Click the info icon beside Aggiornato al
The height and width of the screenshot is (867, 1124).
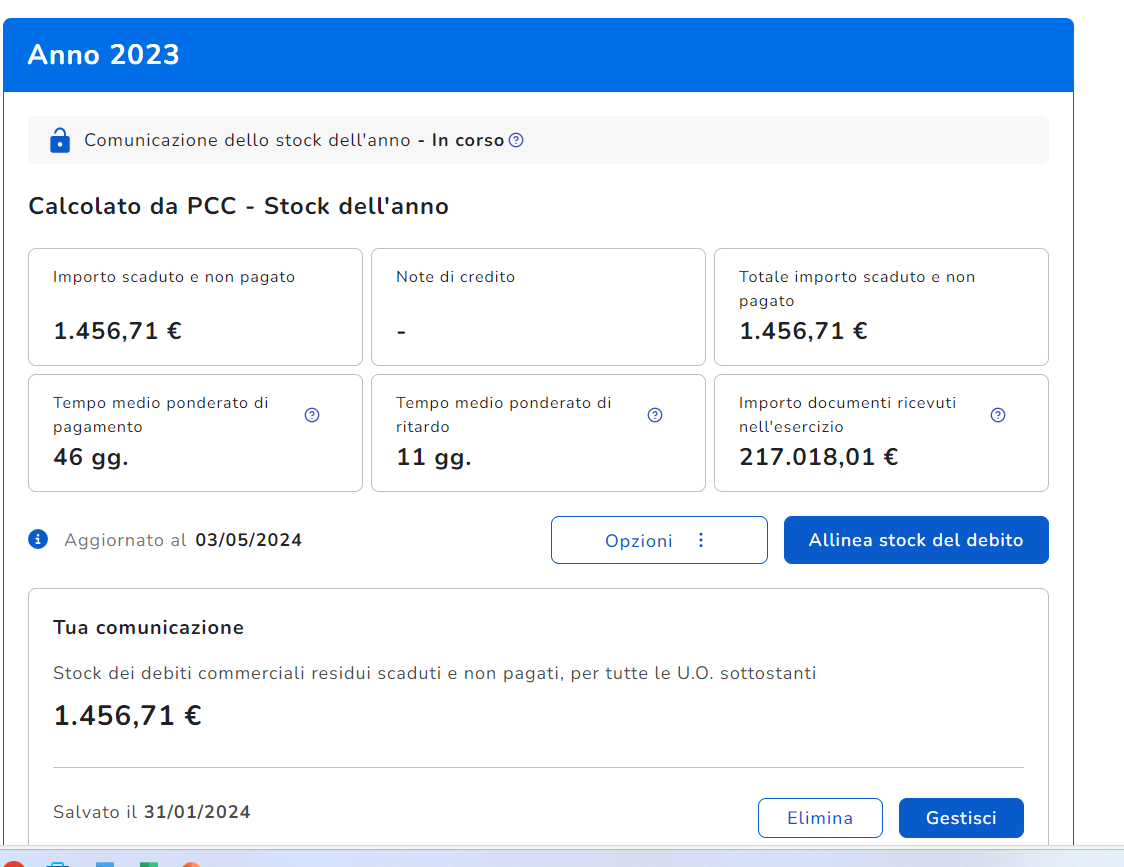point(39,540)
